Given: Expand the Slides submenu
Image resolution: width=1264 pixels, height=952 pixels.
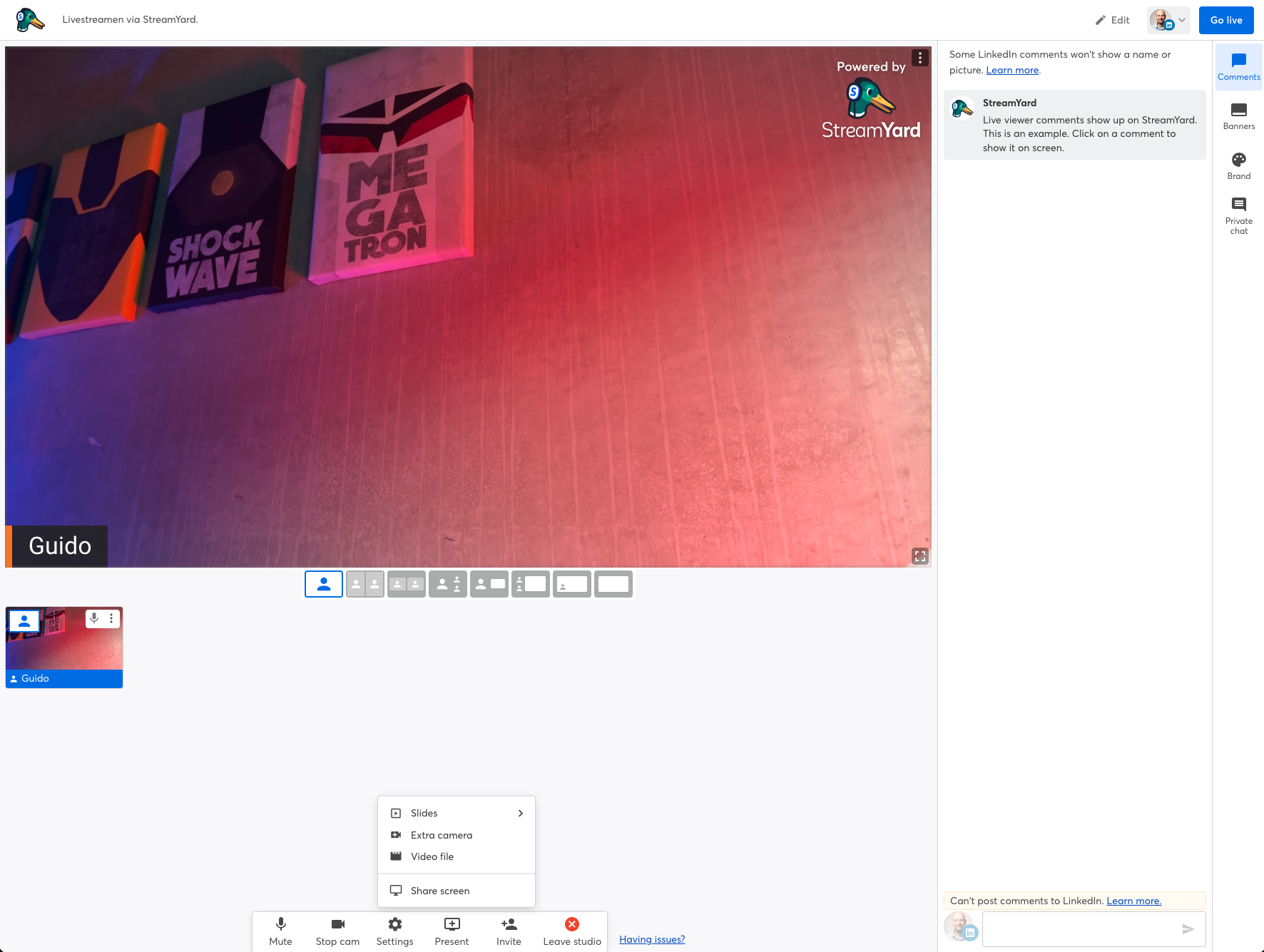Looking at the screenshot, I should point(457,813).
